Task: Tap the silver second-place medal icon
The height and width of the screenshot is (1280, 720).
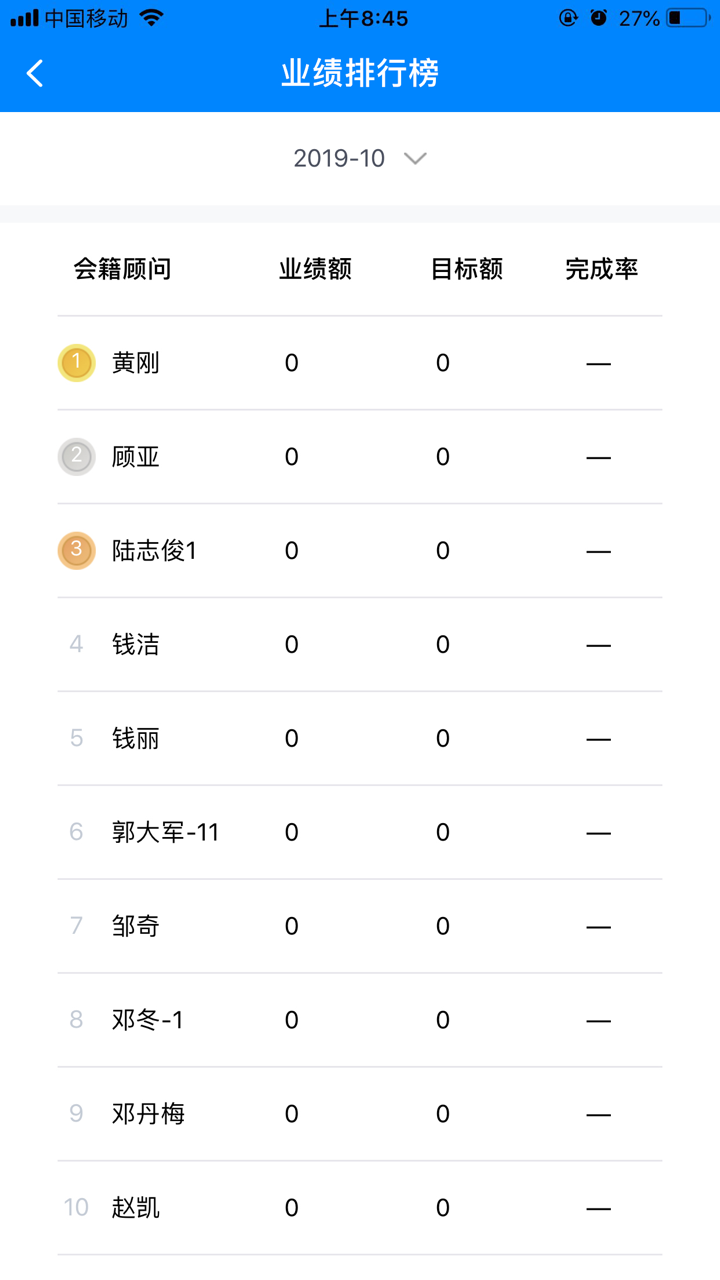Action: 76,457
